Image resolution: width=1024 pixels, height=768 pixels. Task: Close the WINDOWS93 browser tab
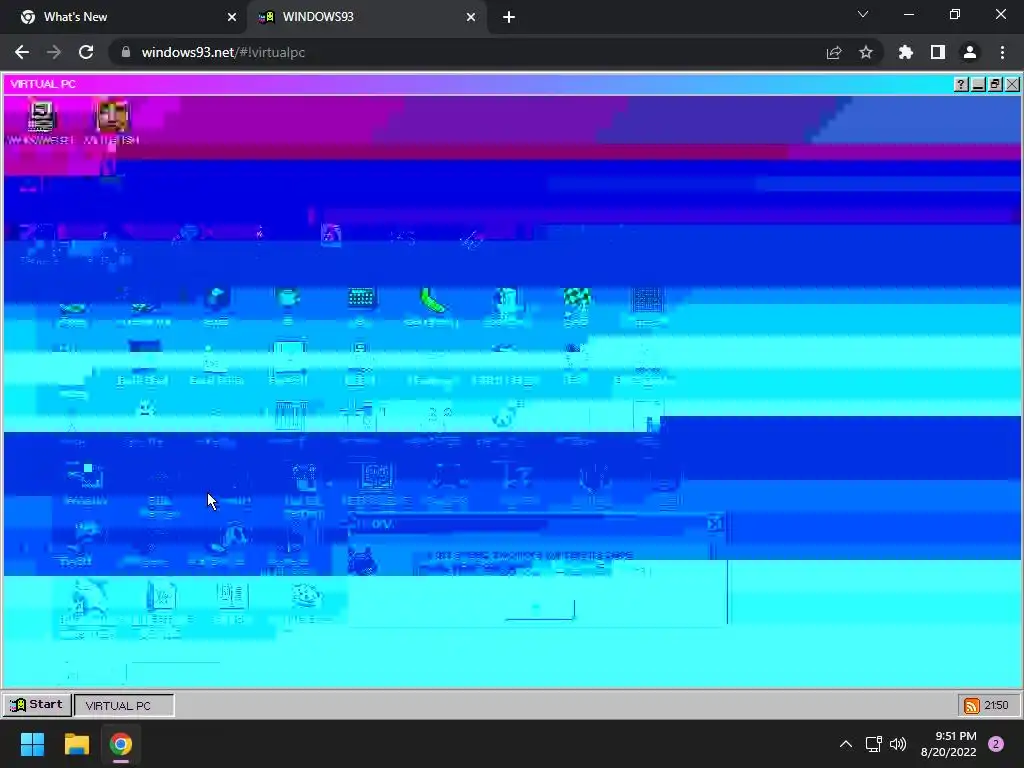pyautogui.click(x=471, y=17)
